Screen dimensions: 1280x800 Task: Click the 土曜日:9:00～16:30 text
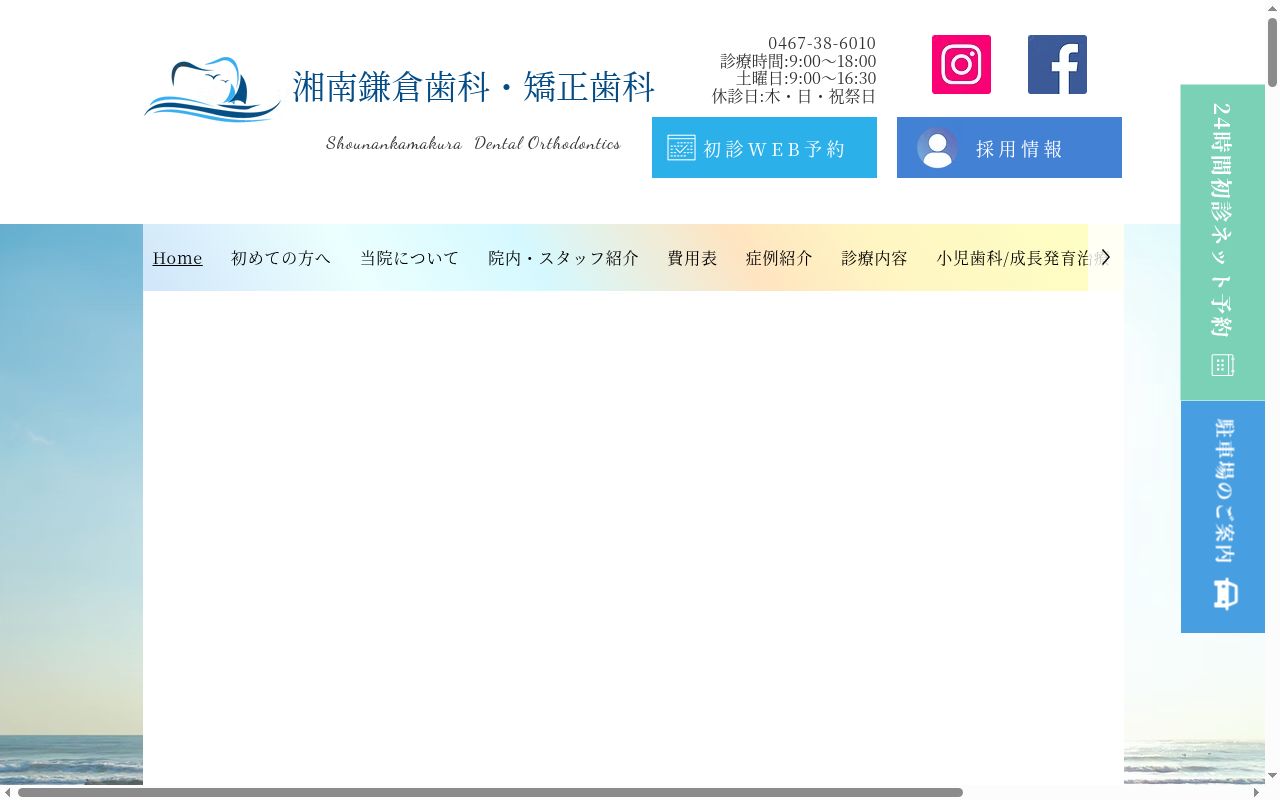(x=806, y=78)
